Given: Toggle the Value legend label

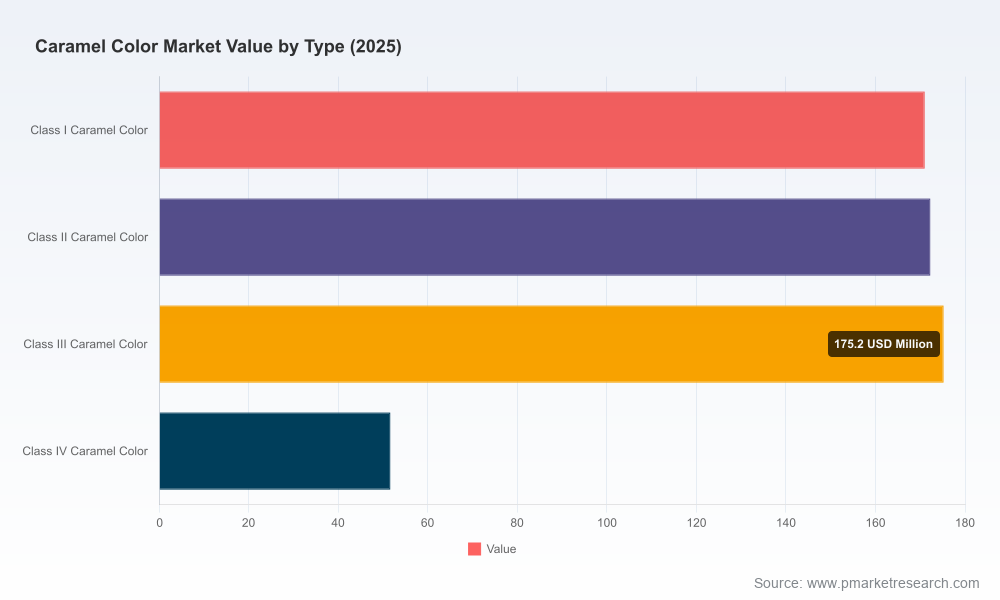Looking at the screenshot, I should pos(501,549).
